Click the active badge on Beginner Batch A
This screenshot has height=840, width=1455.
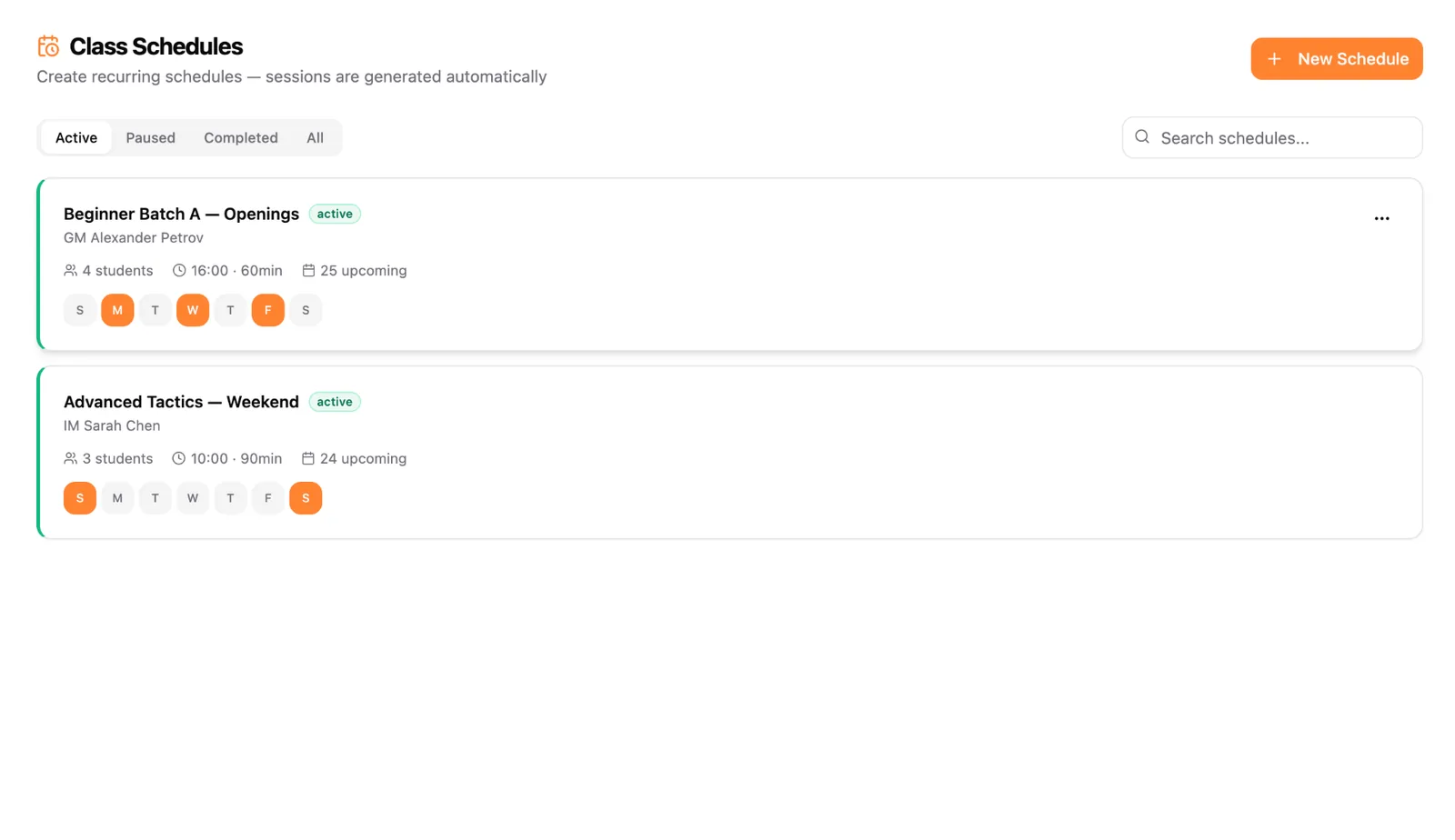pos(335,214)
